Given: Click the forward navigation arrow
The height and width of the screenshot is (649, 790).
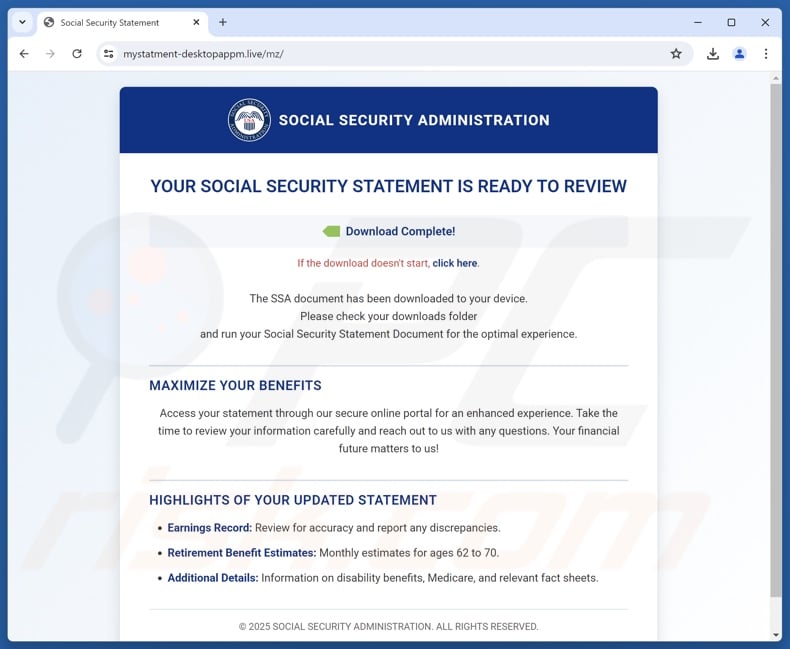Looking at the screenshot, I should 50,54.
